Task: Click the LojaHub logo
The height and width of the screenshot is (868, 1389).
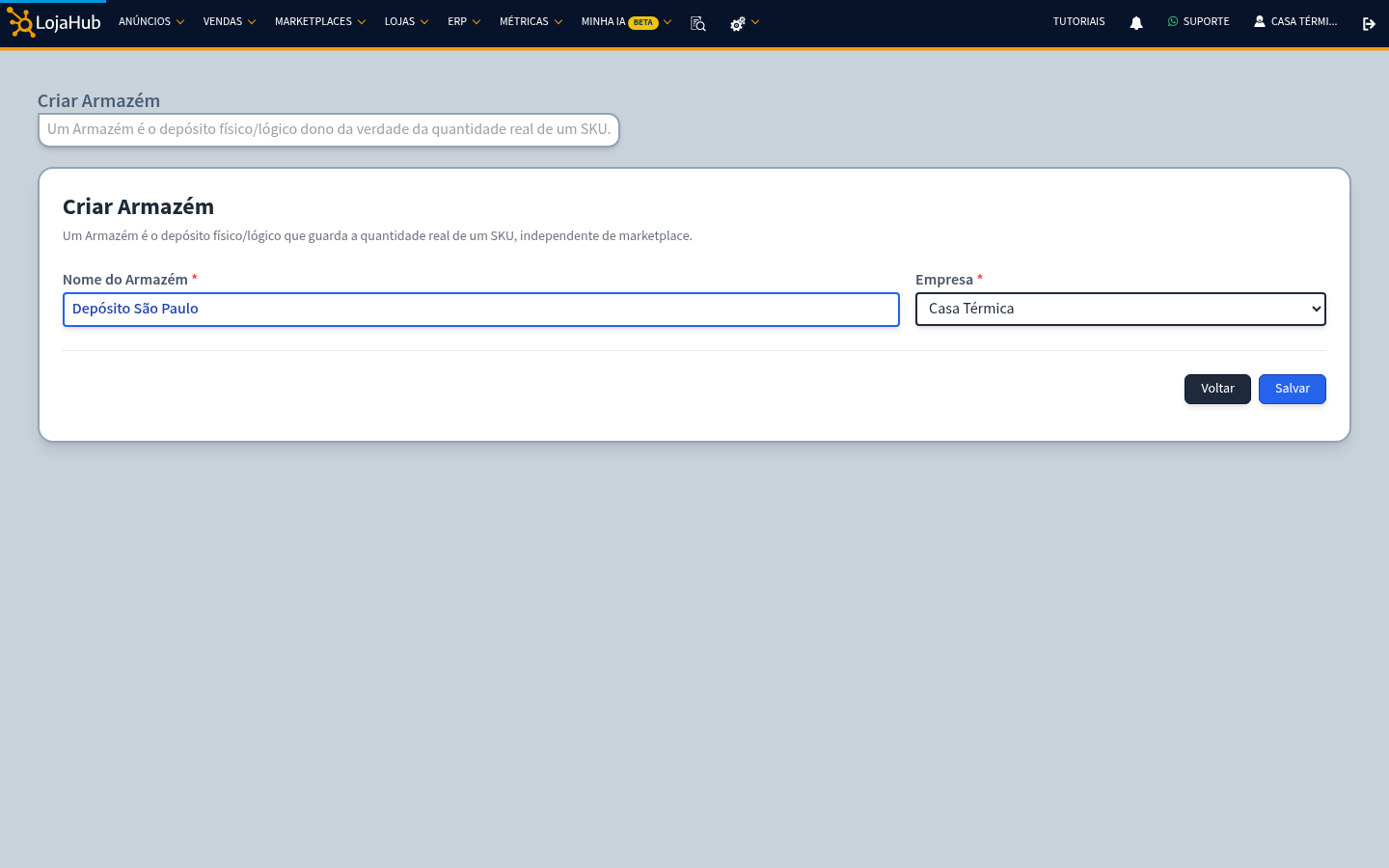Action: click(54, 22)
